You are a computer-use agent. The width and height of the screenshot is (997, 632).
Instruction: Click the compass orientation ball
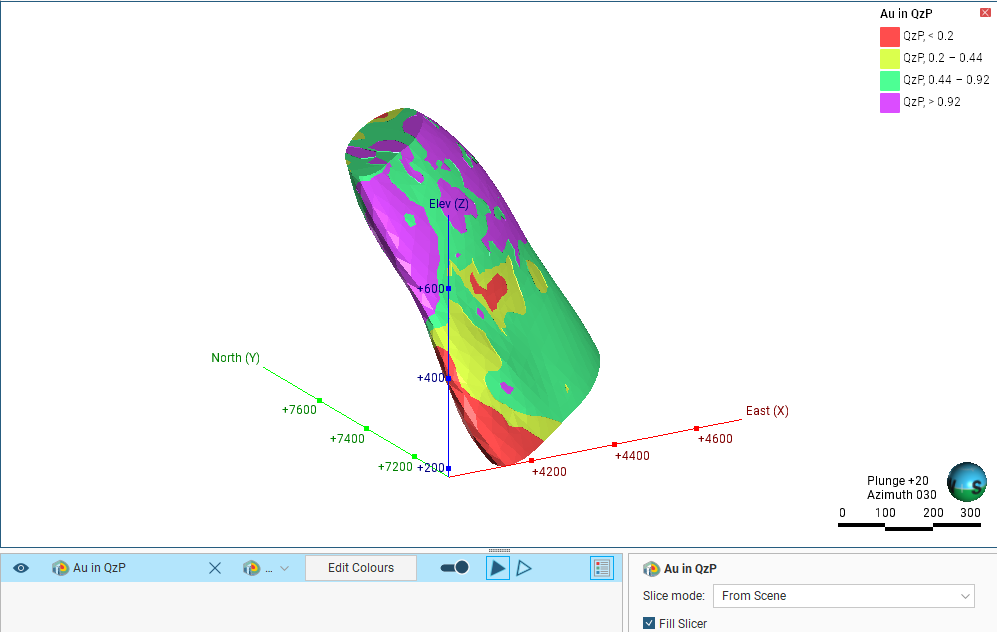point(966,481)
